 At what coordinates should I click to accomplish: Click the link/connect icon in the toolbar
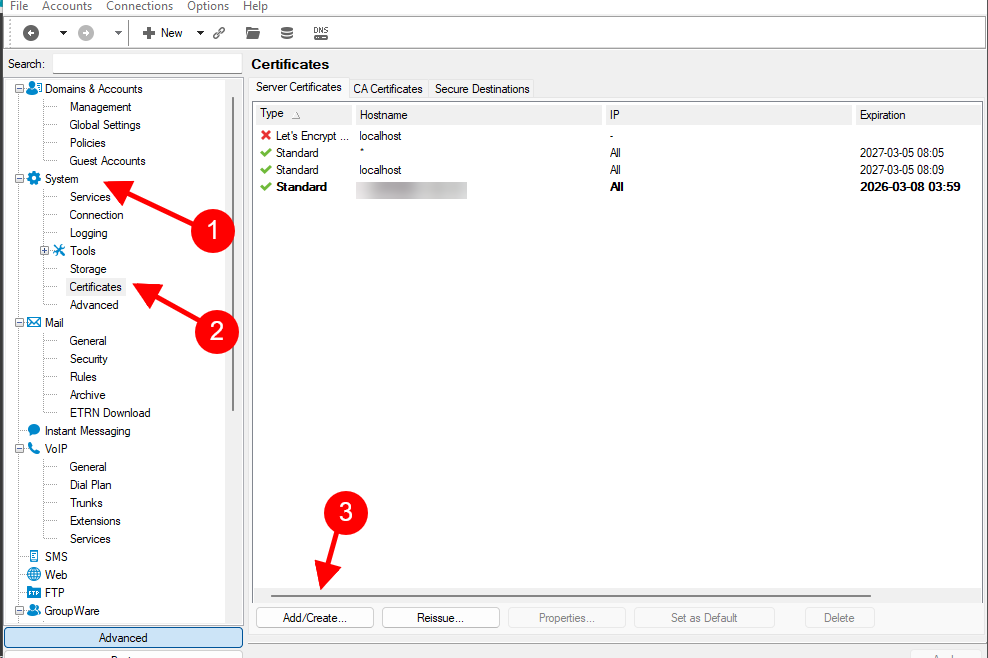(x=219, y=33)
